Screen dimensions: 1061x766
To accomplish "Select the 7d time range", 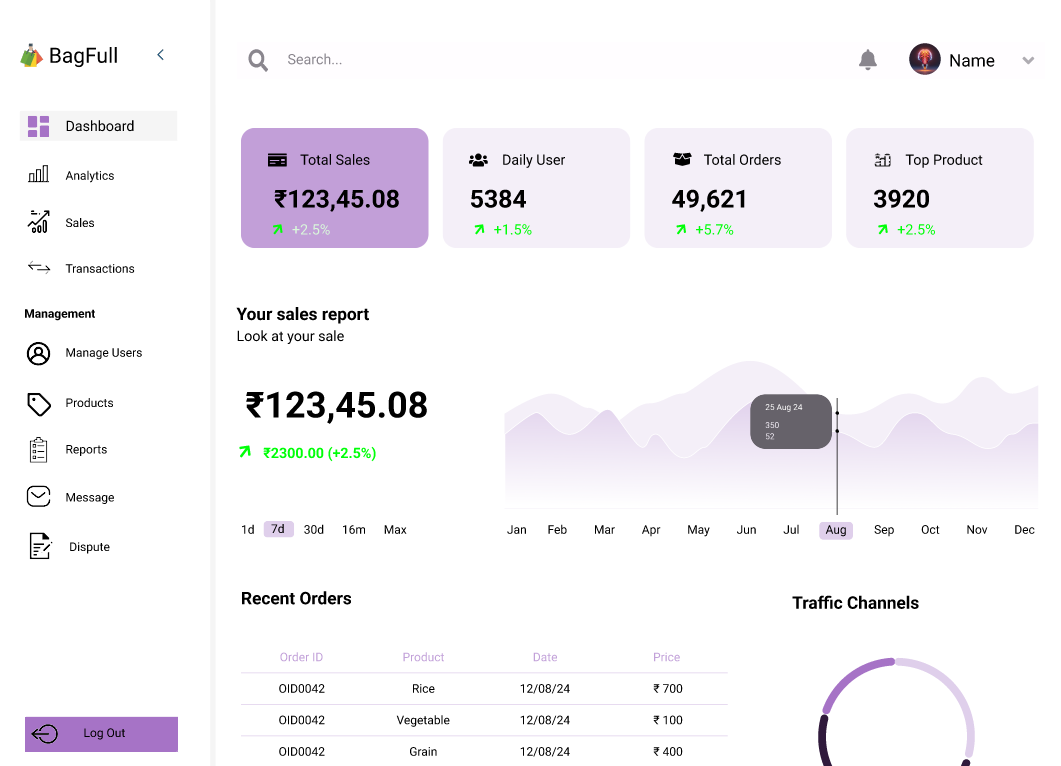I will (x=278, y=529).
